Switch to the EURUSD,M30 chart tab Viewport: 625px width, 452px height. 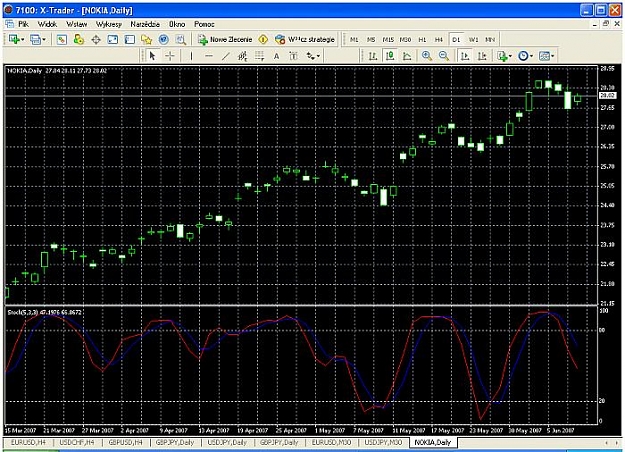331,442
